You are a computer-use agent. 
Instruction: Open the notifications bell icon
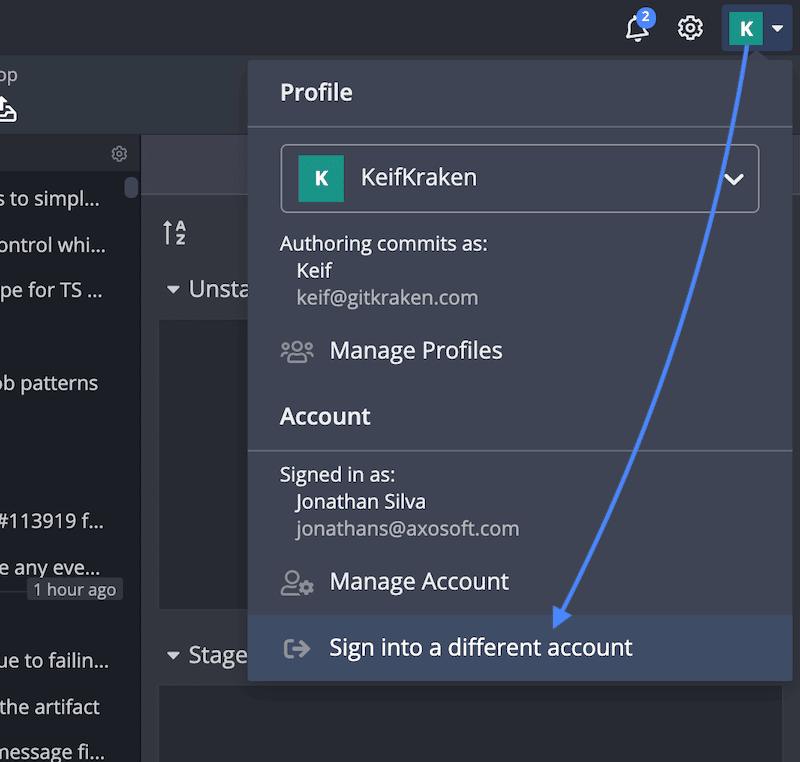(x=637, y=28)
